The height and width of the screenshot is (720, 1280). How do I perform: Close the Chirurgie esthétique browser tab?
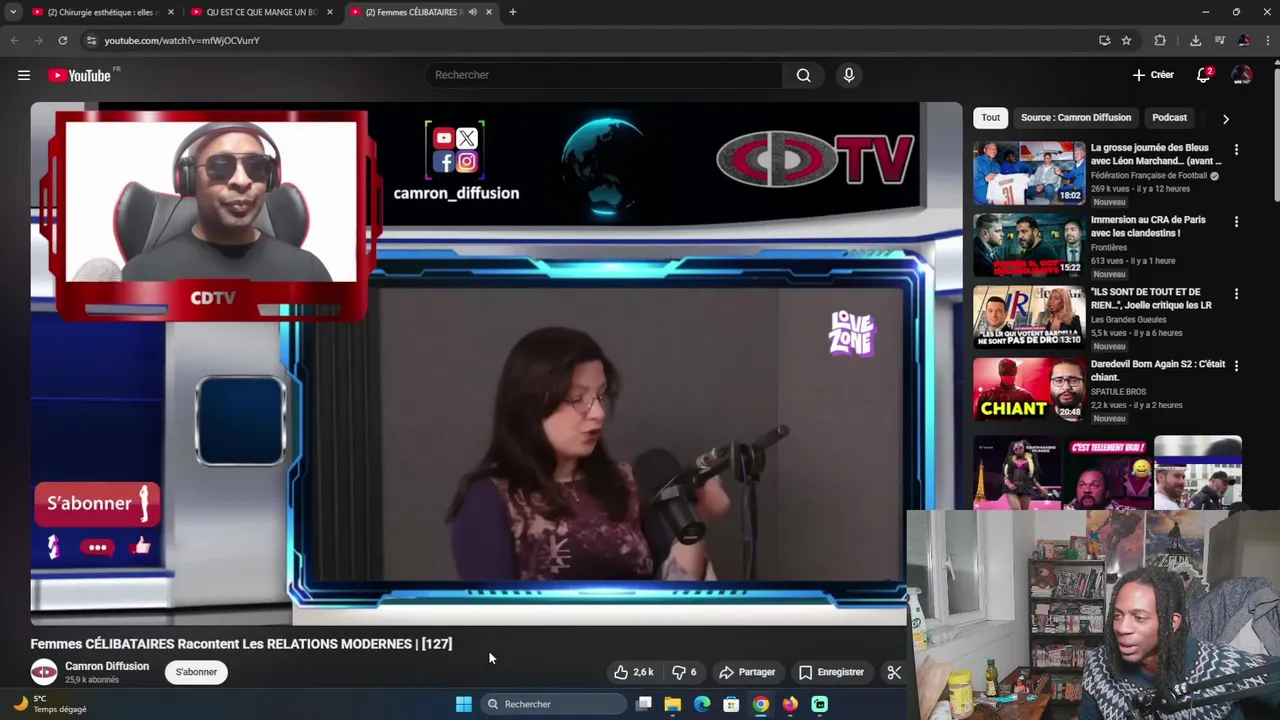[171, 12]
